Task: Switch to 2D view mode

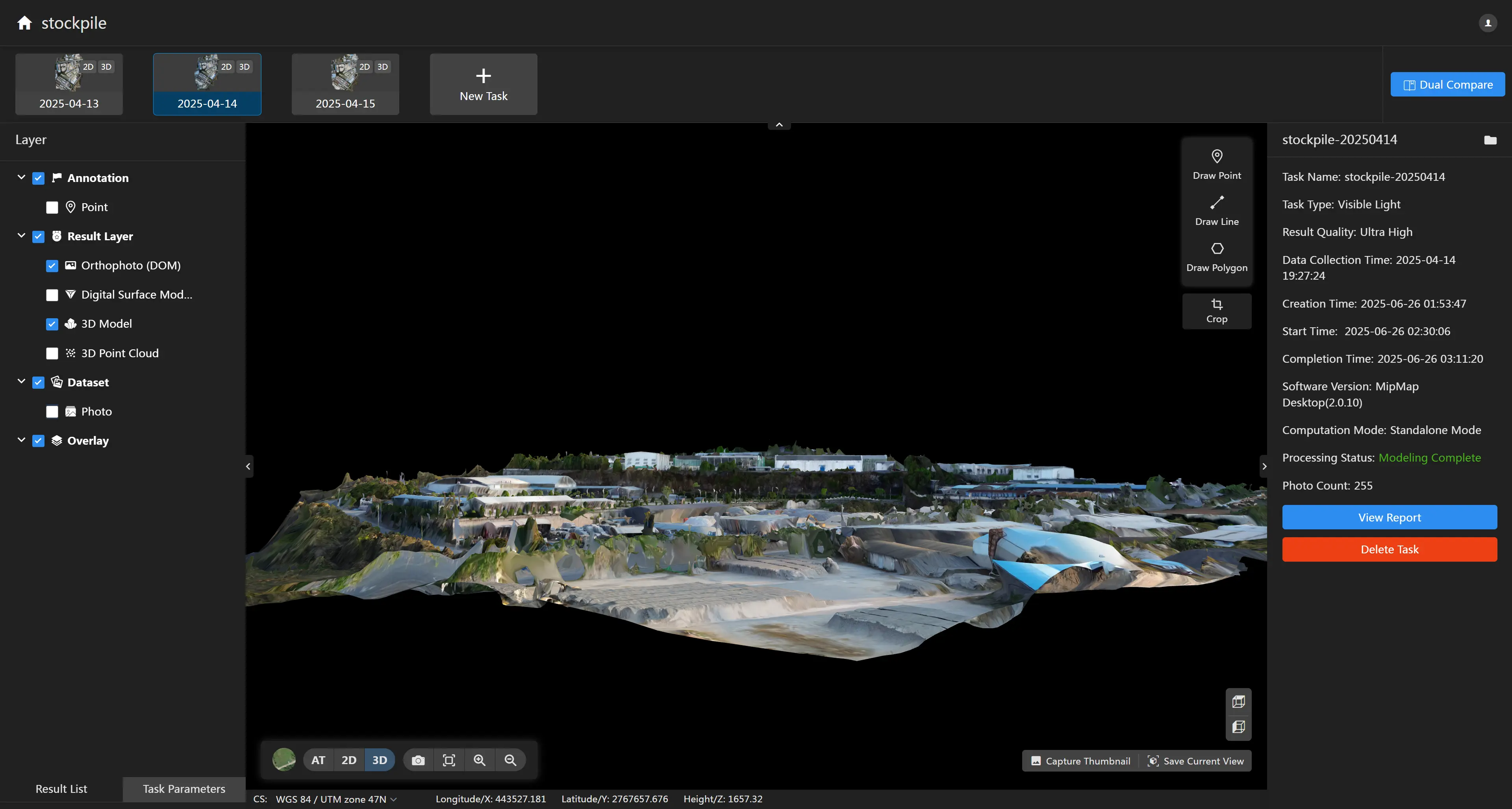Action: (x=348, y=760)
